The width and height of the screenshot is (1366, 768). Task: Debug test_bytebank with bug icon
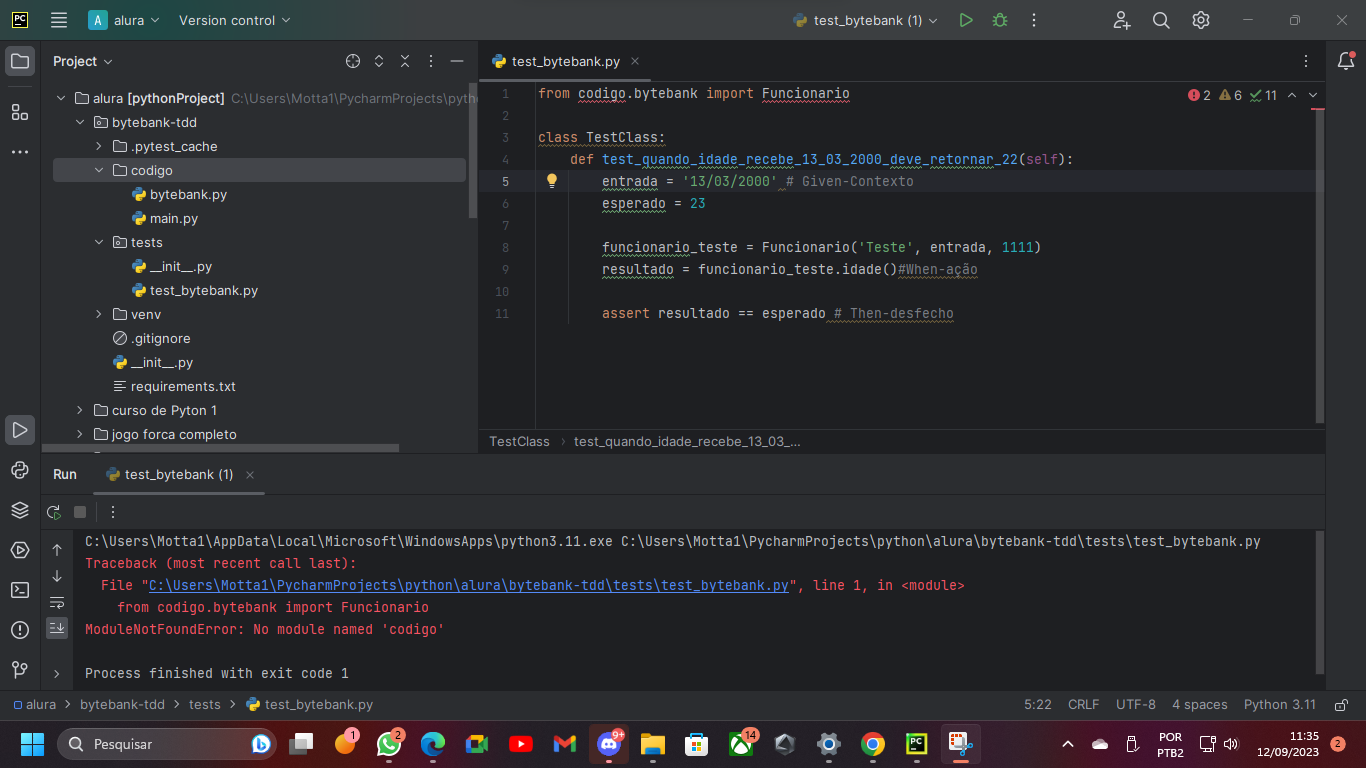tap(999, 20)
